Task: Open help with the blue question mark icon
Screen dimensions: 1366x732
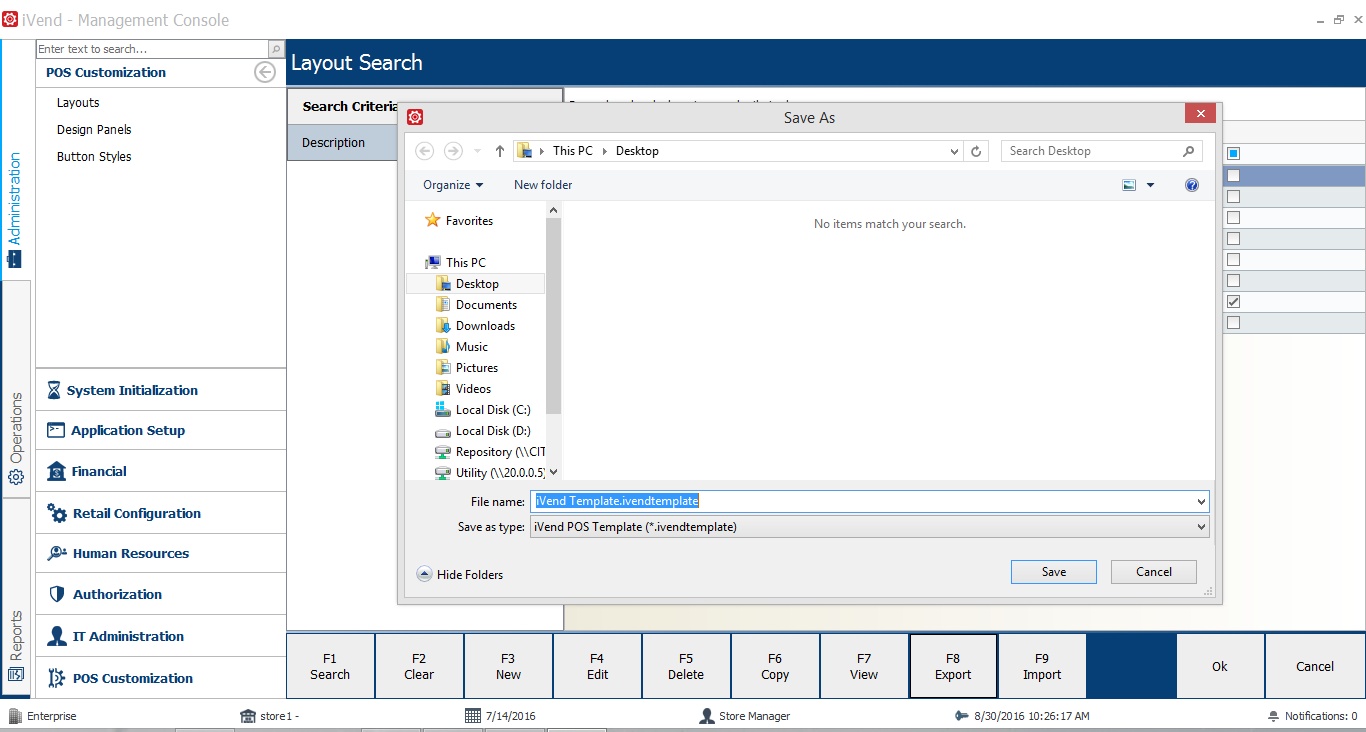Action: coord(1192,185)
